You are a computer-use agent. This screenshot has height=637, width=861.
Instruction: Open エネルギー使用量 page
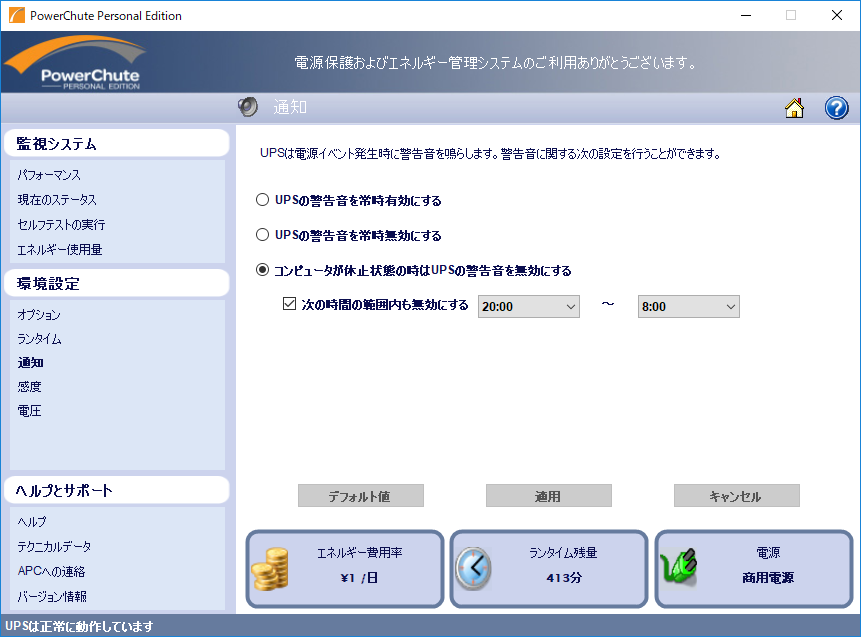[x=60, y=249]
